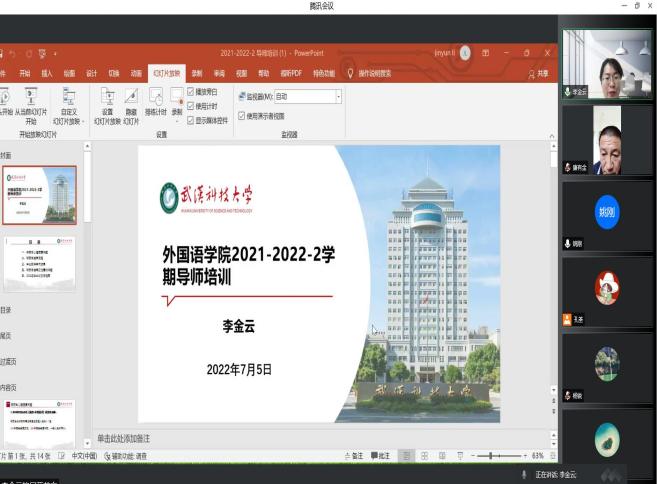This screenshot has height=484, width=657.
Task: Click the accessibility check status item
Action: click(x=125, y=456)
